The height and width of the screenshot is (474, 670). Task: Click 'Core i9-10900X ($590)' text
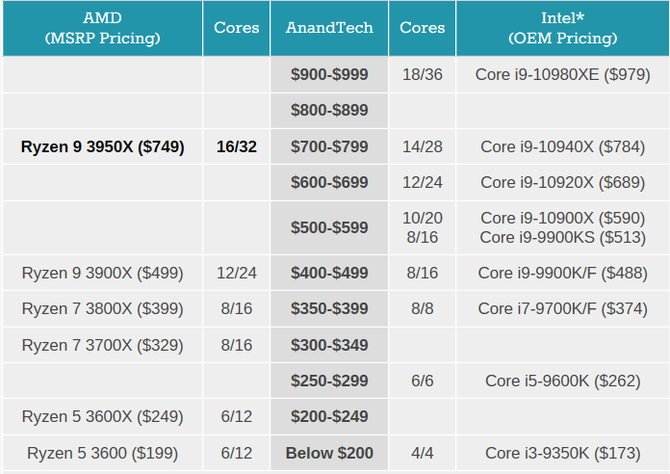(x=562, y=218)
